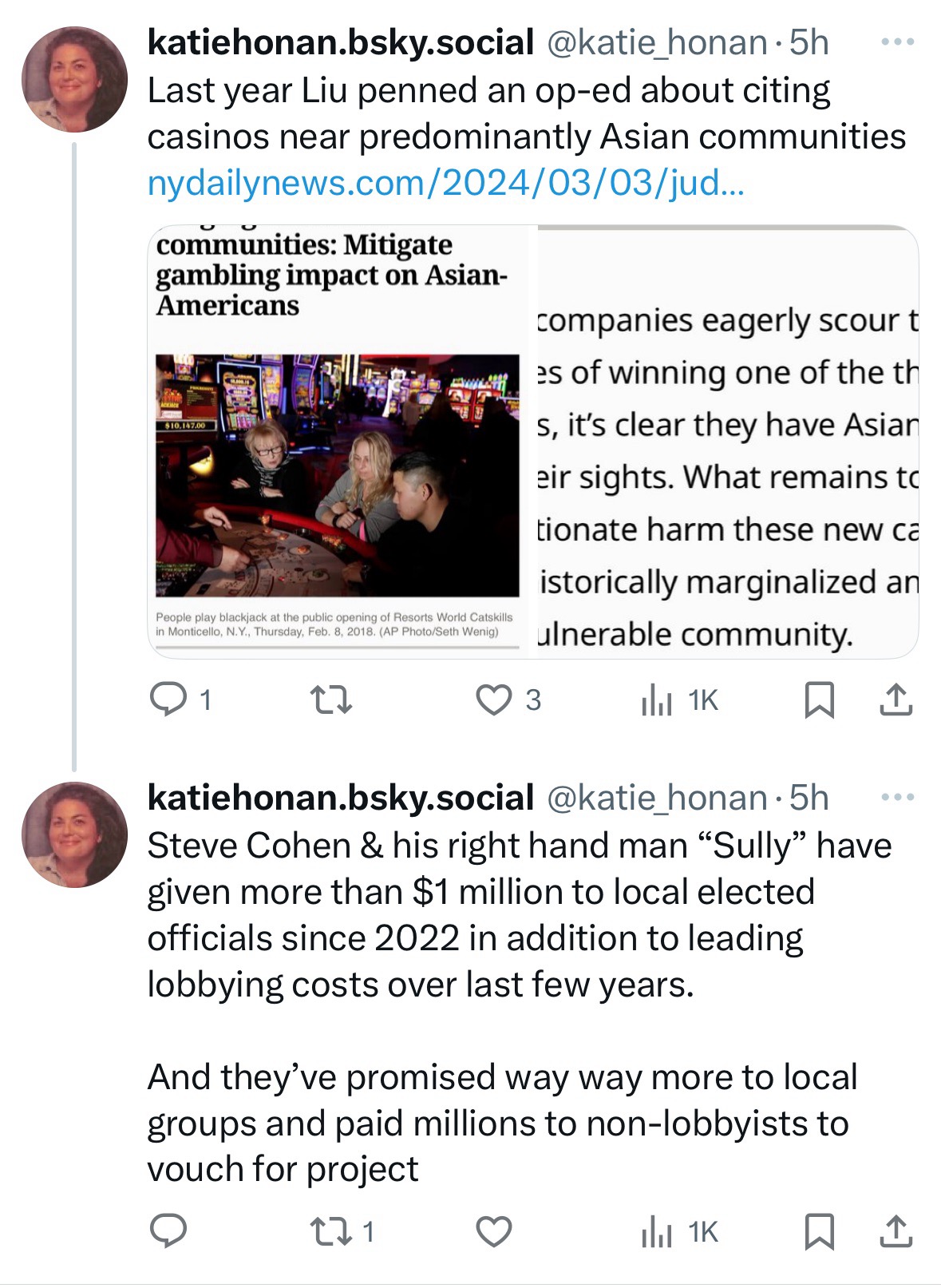This screenshot has width=941, height=1288.
Task: Open more options for first tweet
Action: tap(897, 42)
